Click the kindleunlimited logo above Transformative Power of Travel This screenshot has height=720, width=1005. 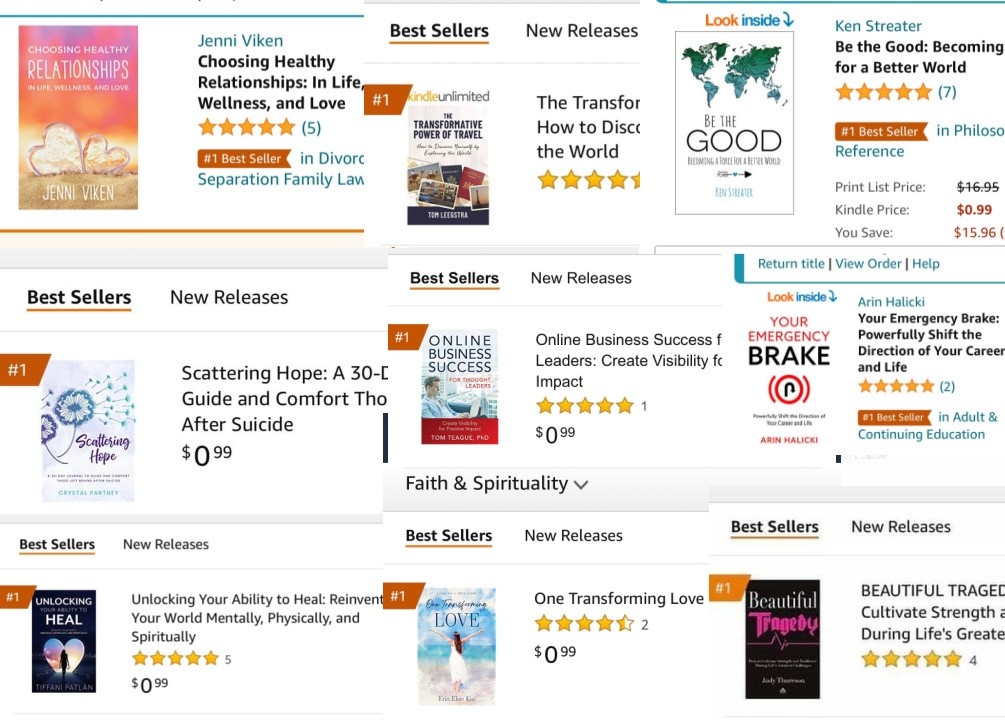[x=448, y=96]
